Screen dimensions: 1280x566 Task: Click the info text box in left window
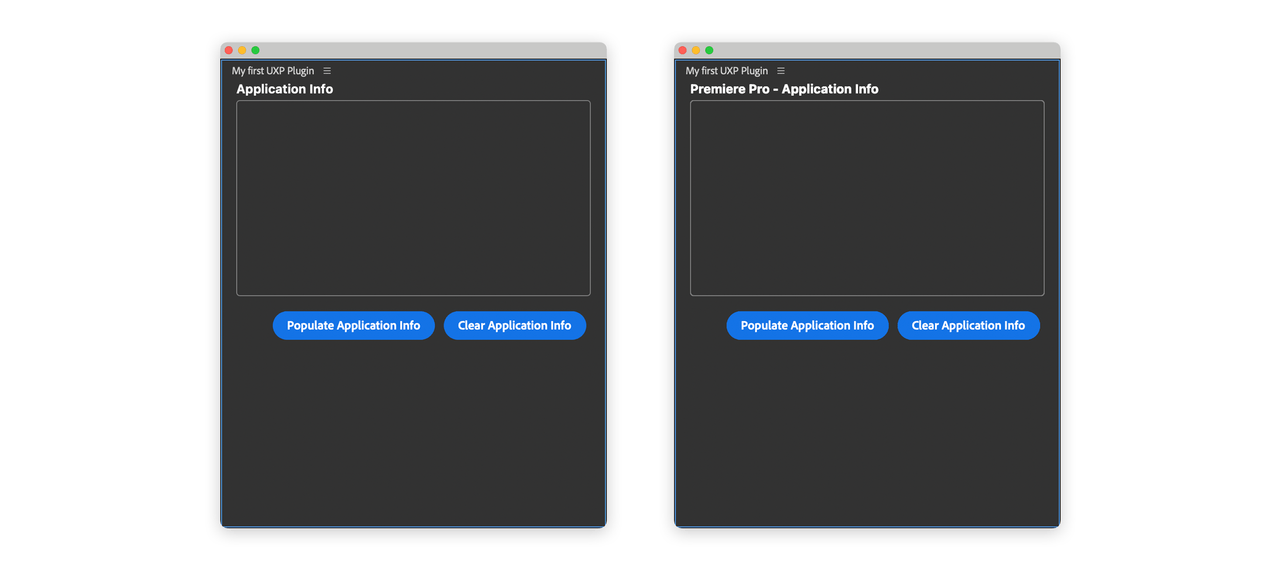pyautogui.click(x=413, y=198)
